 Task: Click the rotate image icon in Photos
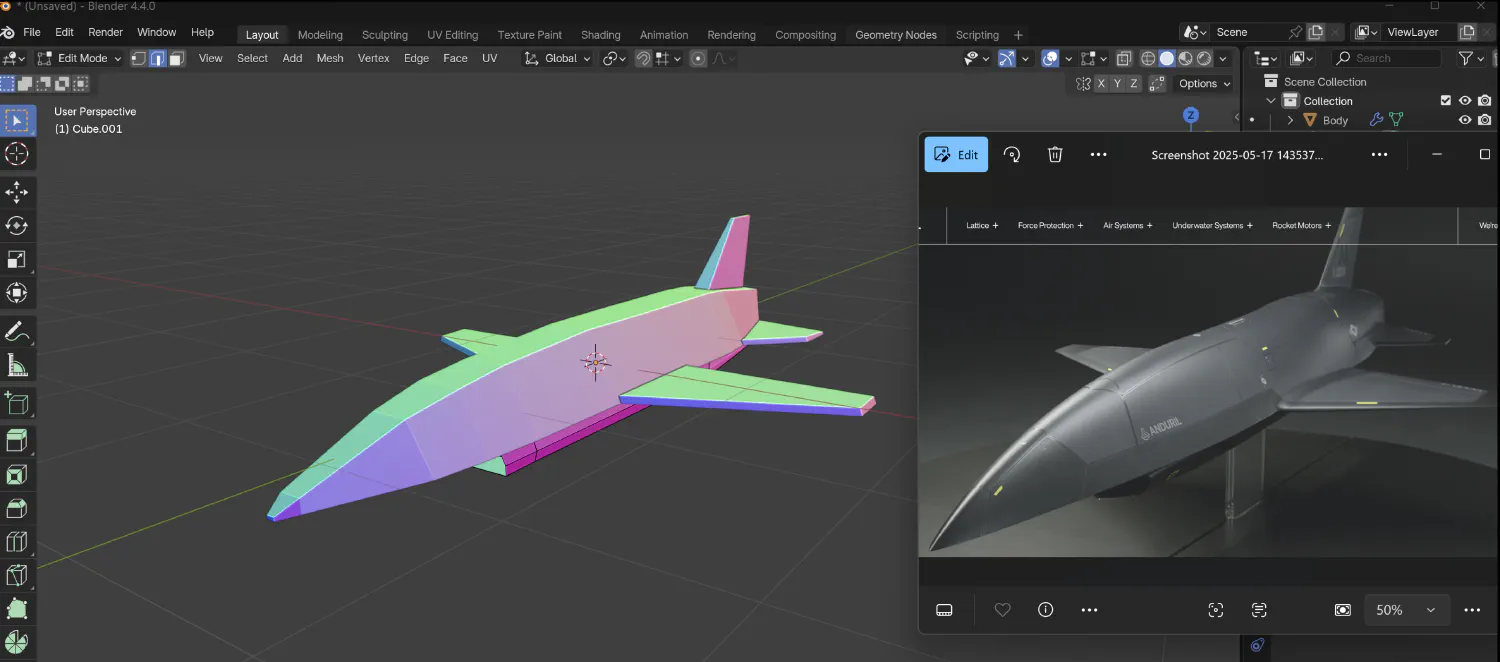click(1012, 155)
